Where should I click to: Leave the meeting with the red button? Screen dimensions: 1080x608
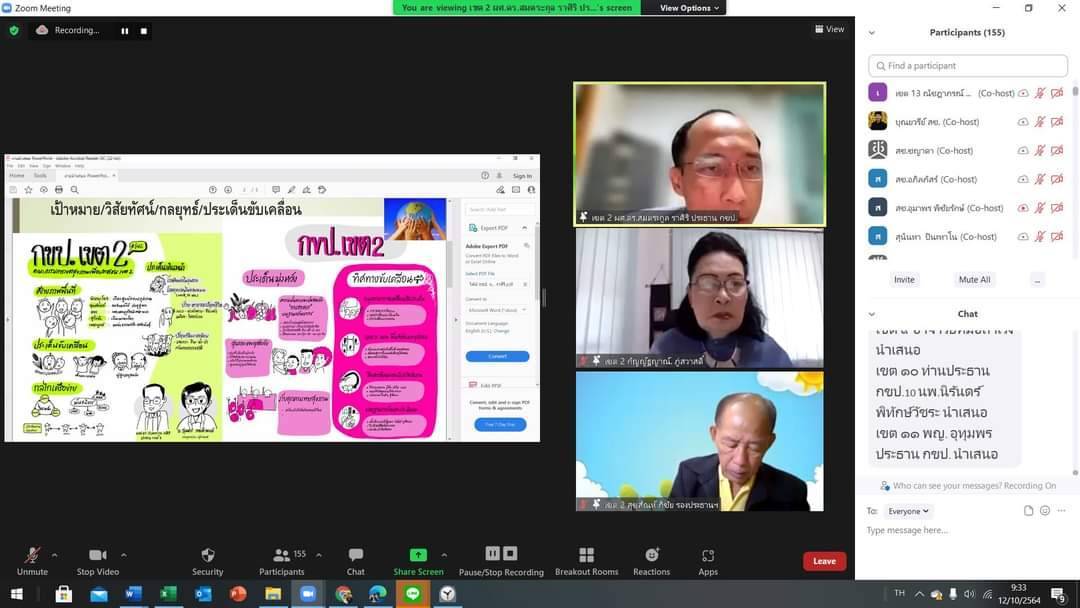[x=824, y=561]
